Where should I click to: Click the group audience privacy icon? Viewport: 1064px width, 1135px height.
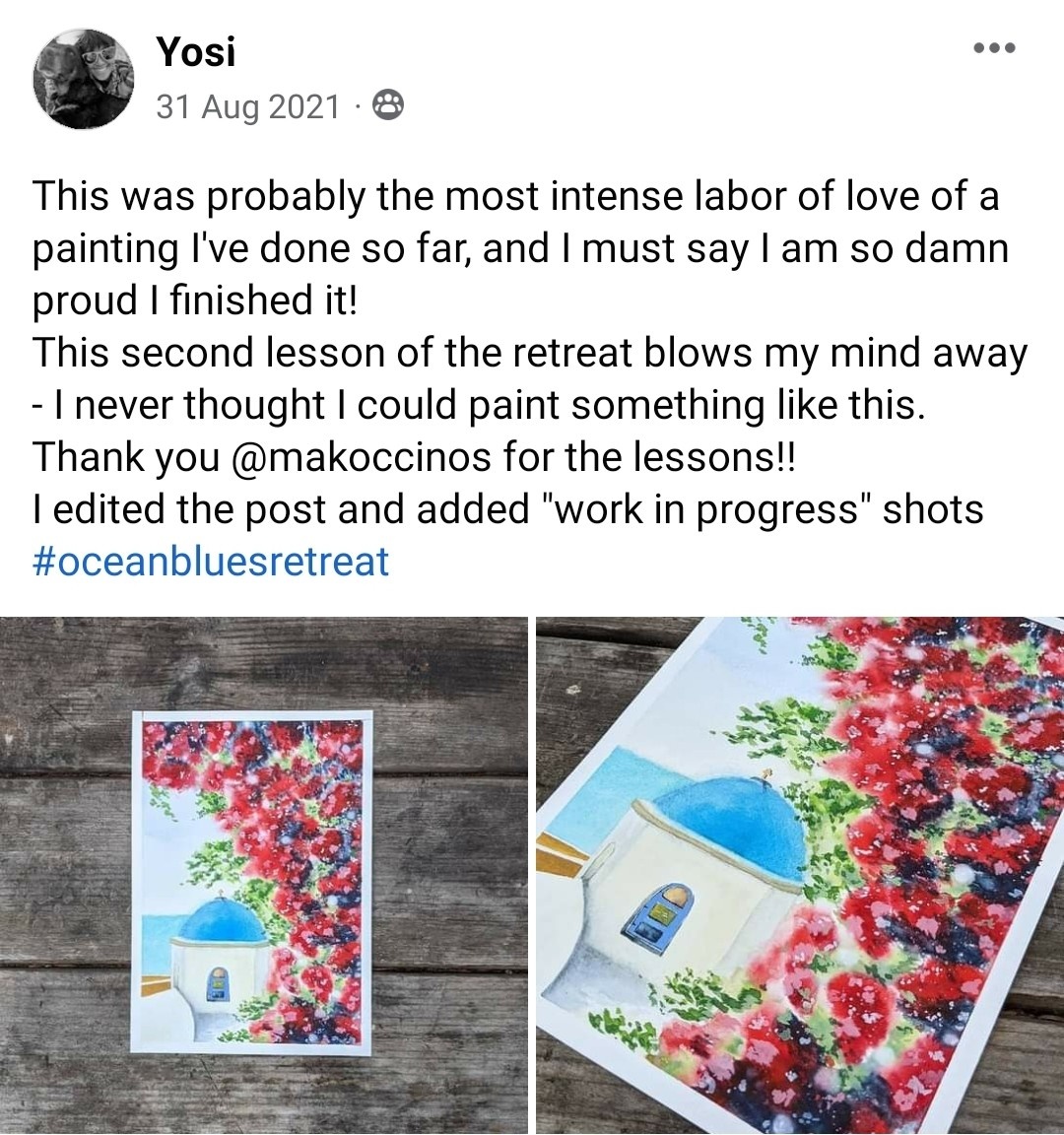[388, 105]
